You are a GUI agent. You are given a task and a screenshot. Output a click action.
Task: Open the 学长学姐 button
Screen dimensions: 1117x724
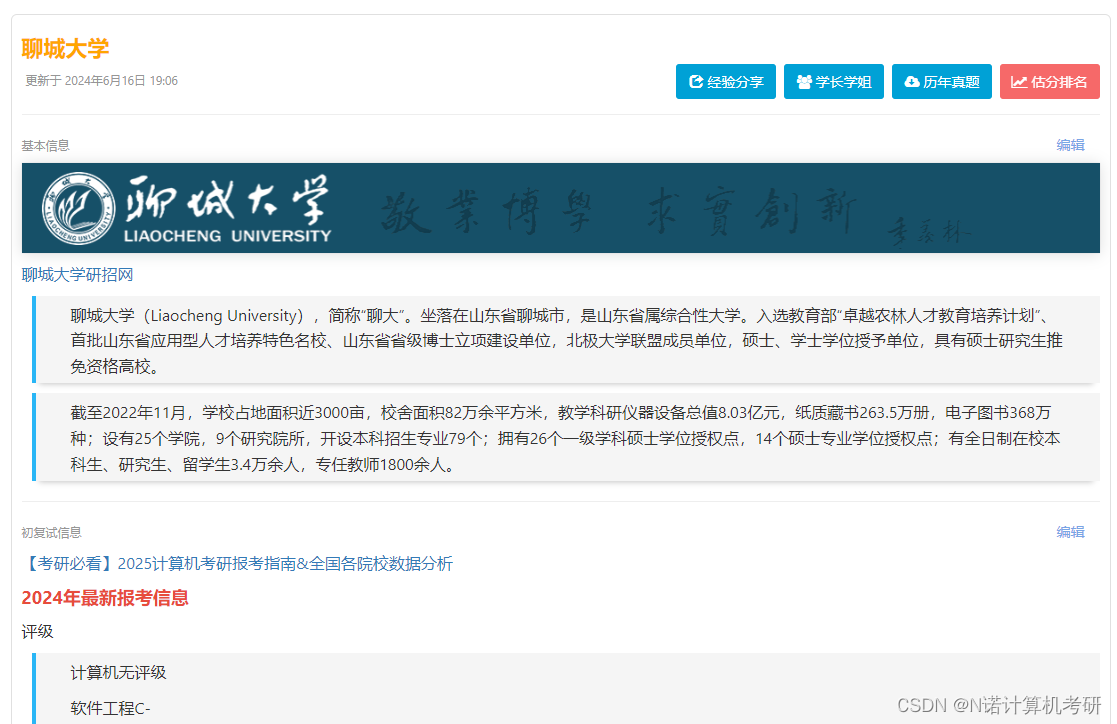pos(833,82)
